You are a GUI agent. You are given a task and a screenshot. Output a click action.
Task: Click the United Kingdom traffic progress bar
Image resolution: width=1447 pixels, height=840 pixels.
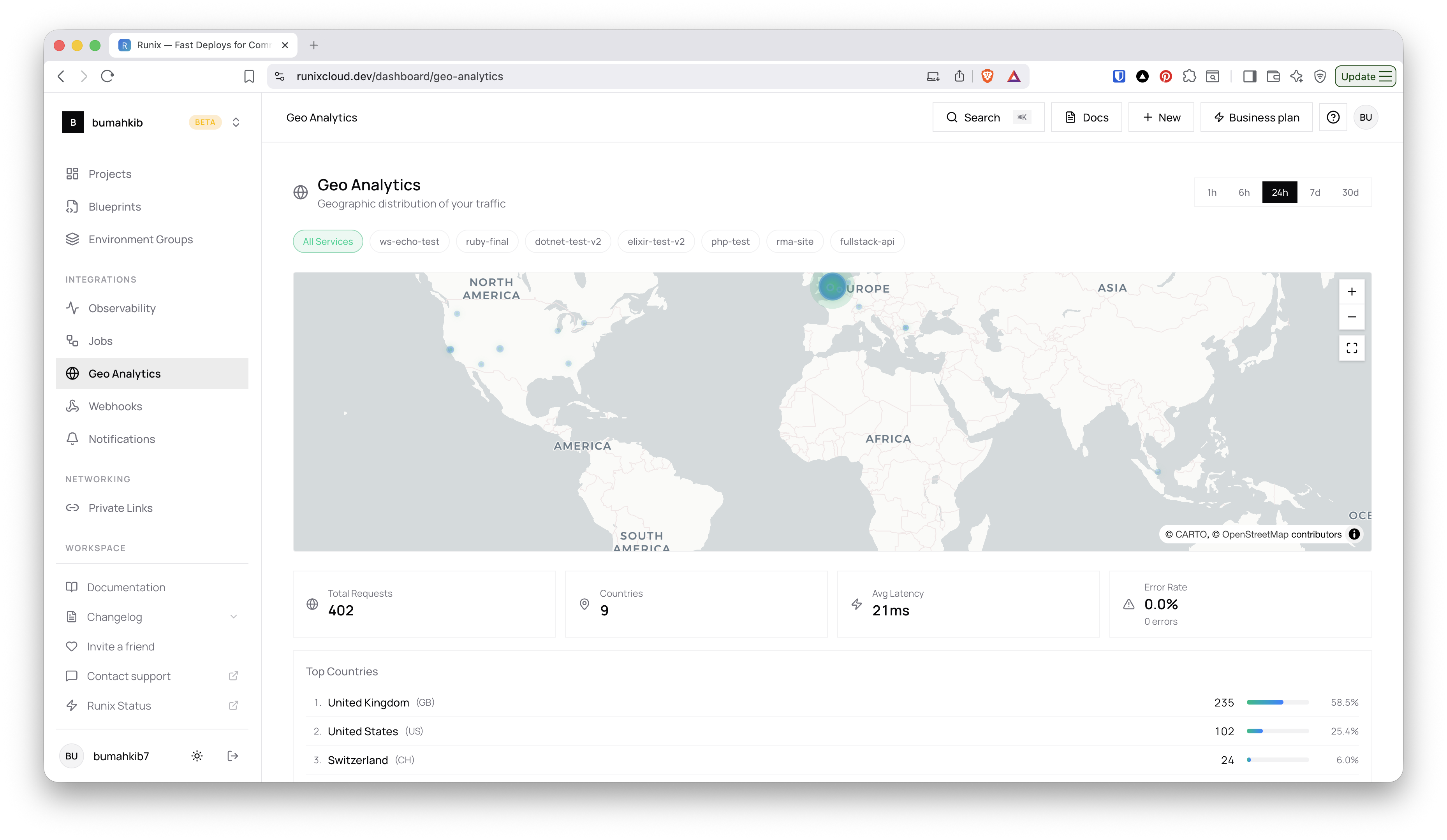pyautogui.click(x=1277, y=702)
